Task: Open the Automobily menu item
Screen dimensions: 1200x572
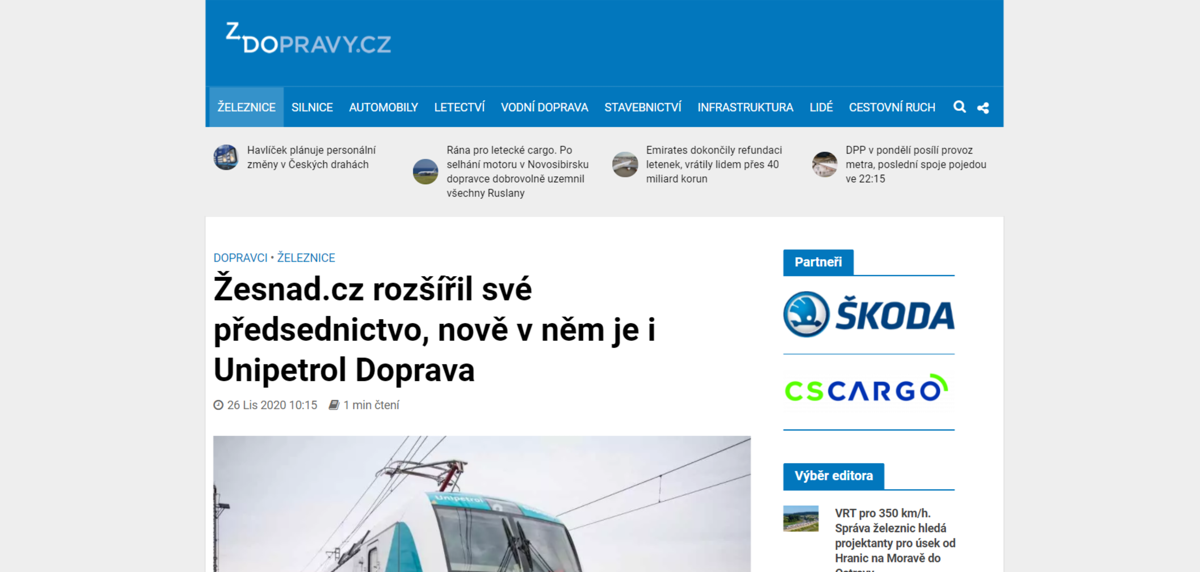Action: click(383, 107)
